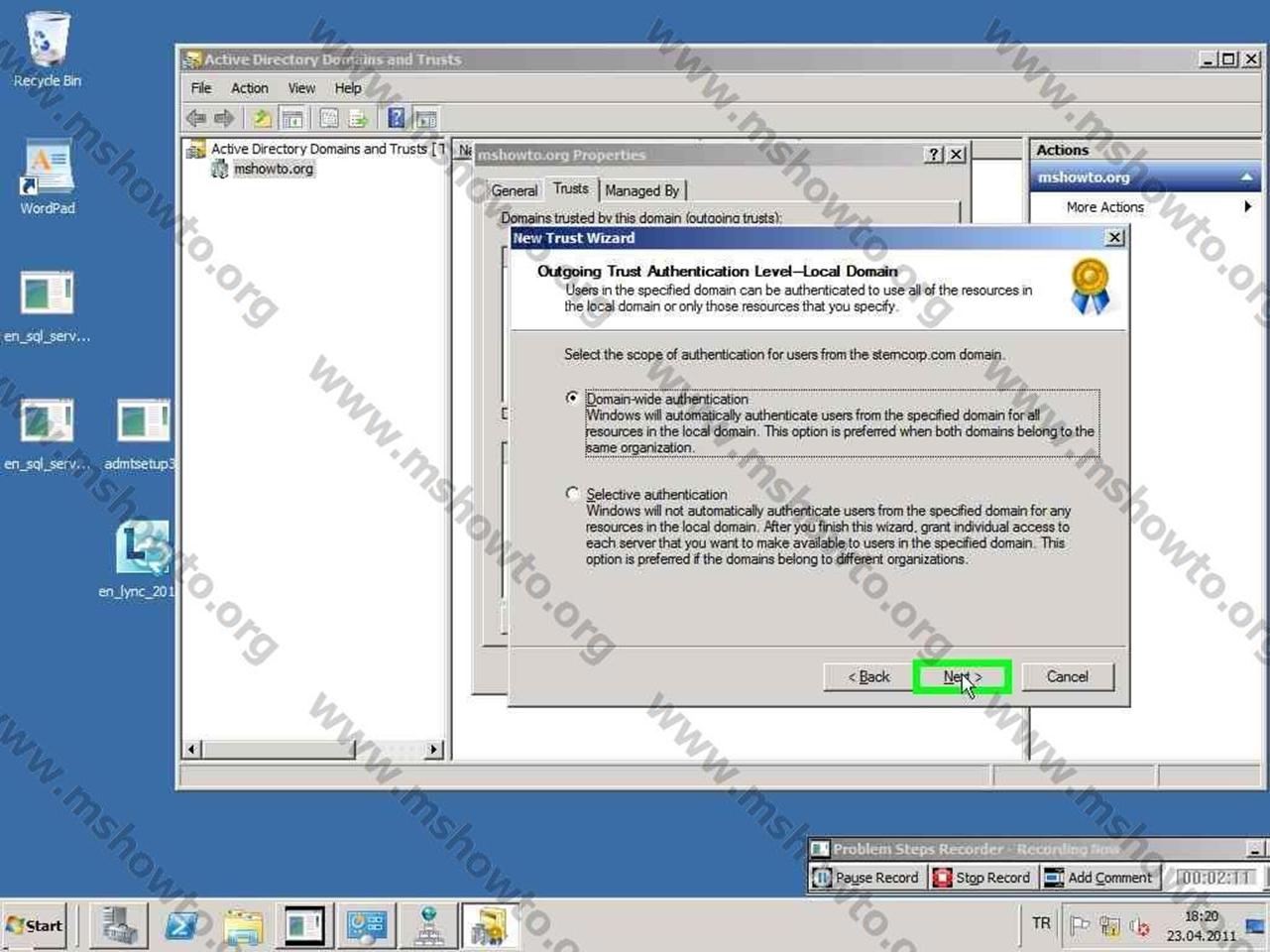1270x952 pixels.
Task: Click the muted volume icon in the tray
Action: (1139, 927)
